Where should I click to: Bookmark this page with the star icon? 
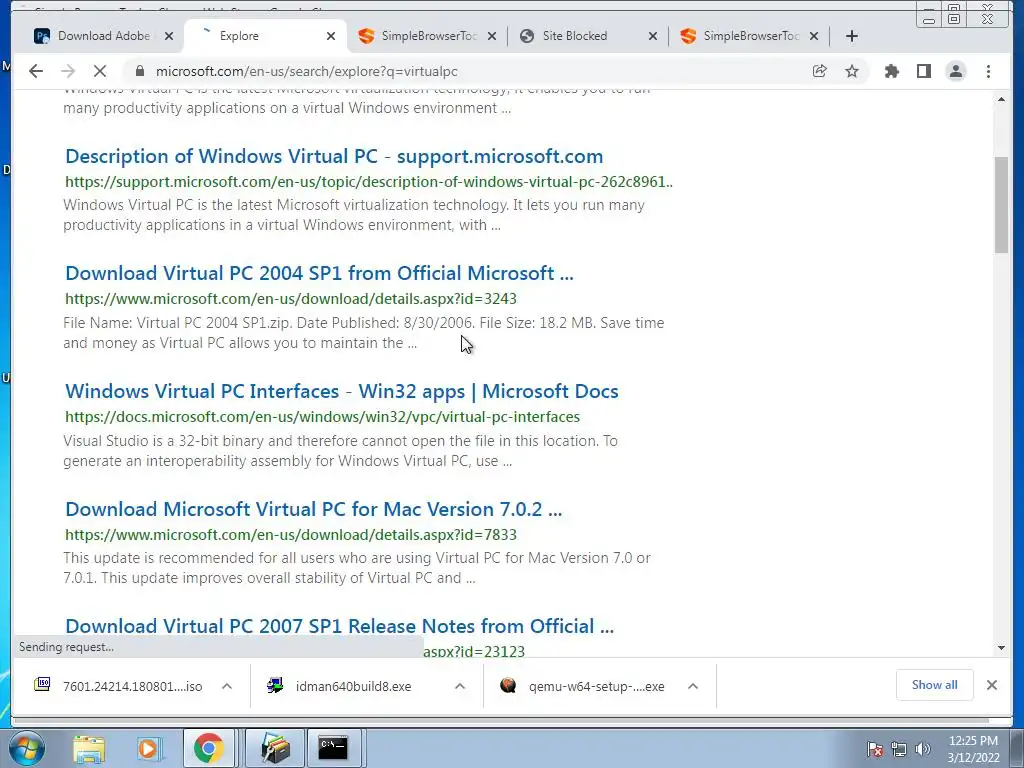click(x=852, y=71)
